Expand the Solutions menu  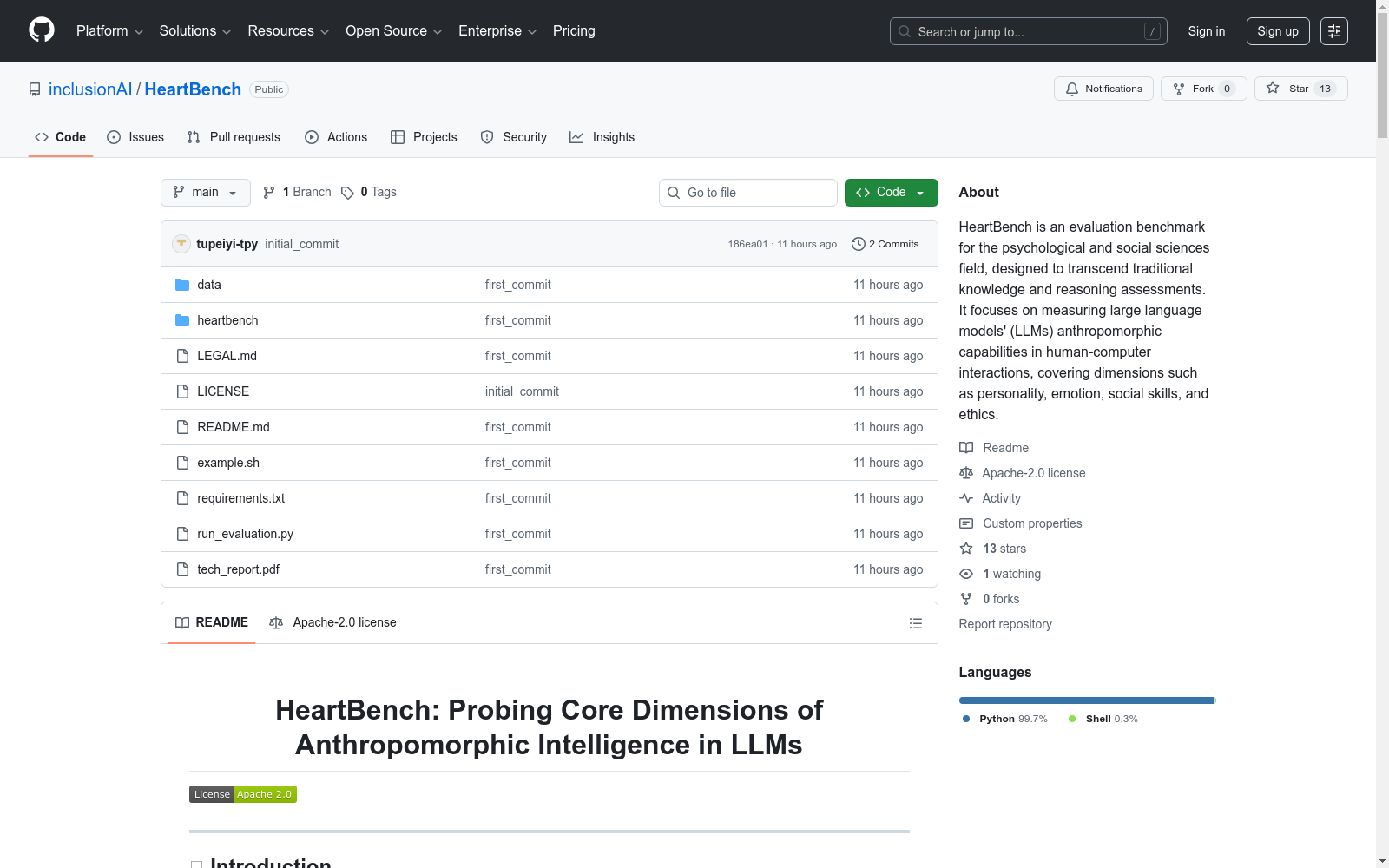coord(195,31)
